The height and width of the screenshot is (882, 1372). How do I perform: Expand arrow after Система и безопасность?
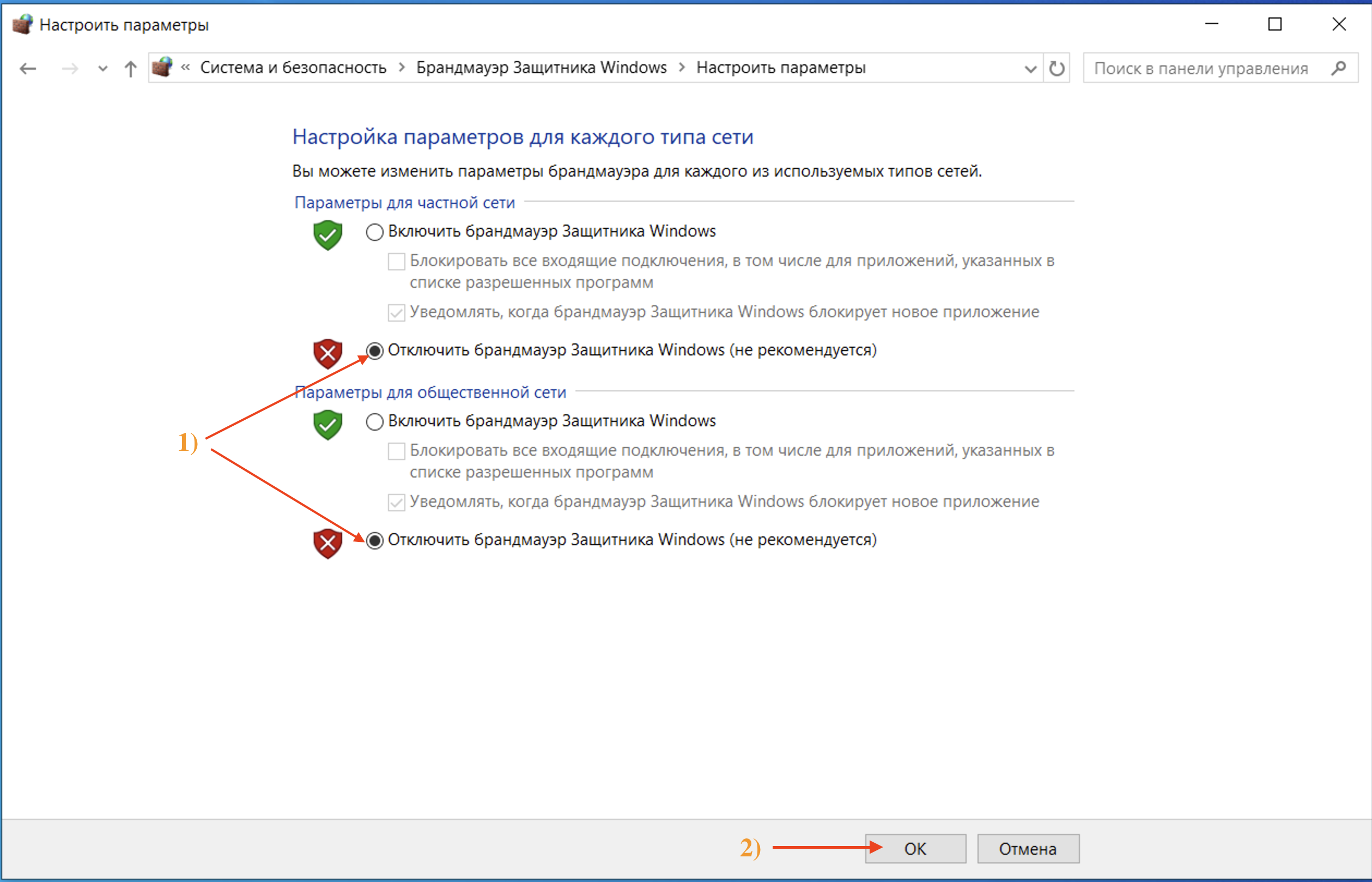coord(402,68)
